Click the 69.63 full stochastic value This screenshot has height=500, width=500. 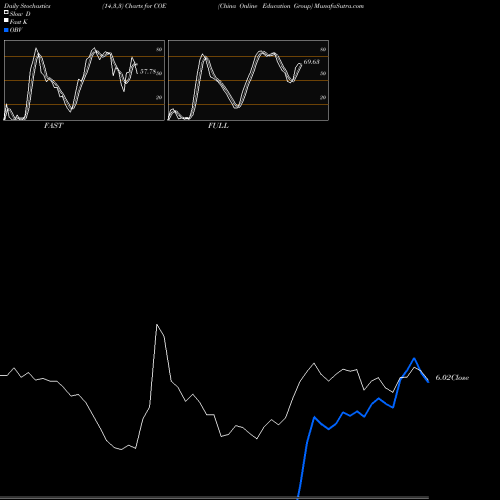pyautogui.click(x=311, y=62)
